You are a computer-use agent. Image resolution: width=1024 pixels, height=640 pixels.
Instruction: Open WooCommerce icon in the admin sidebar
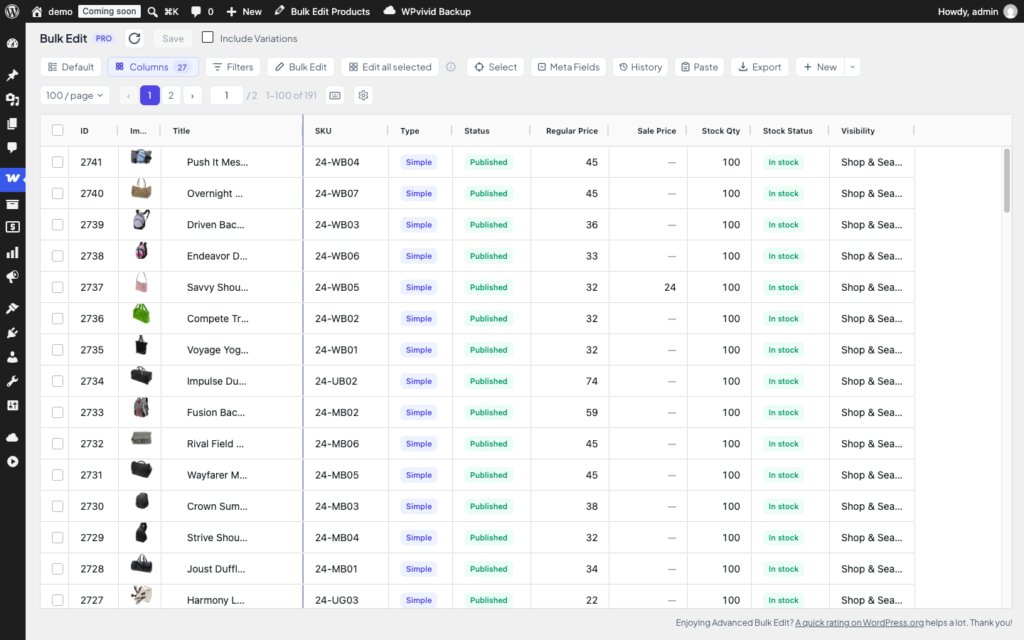pos(12,178)
